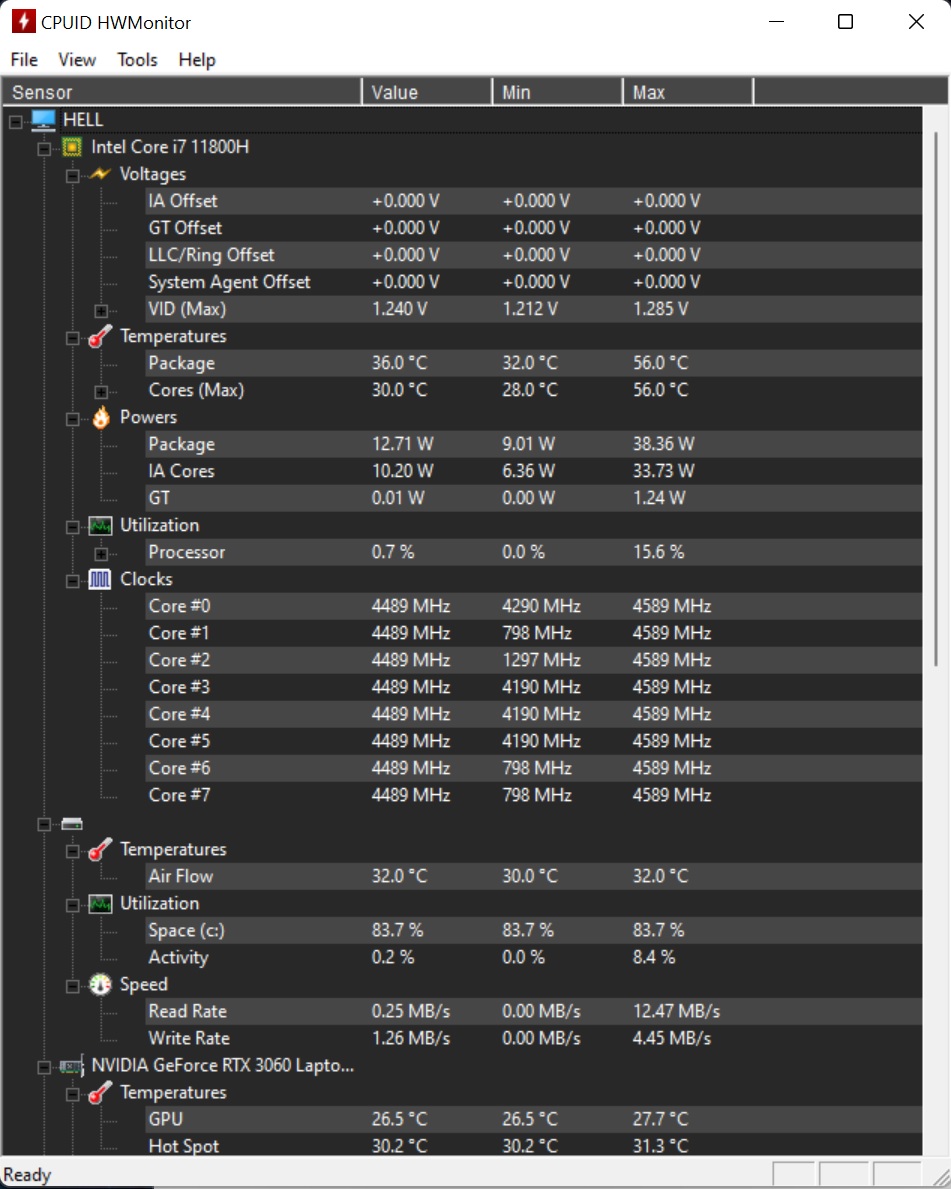The image size is (951, 1189).
Task: Click the drive Utilization graph icon
Action: pyautogui.click(x=100, y=904)
